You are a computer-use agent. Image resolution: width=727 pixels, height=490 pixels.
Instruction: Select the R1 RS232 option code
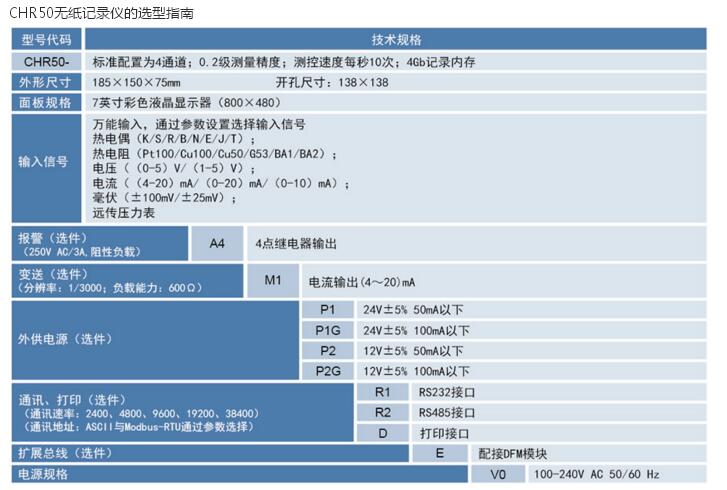pyautogui.click(x=383, y=392)
